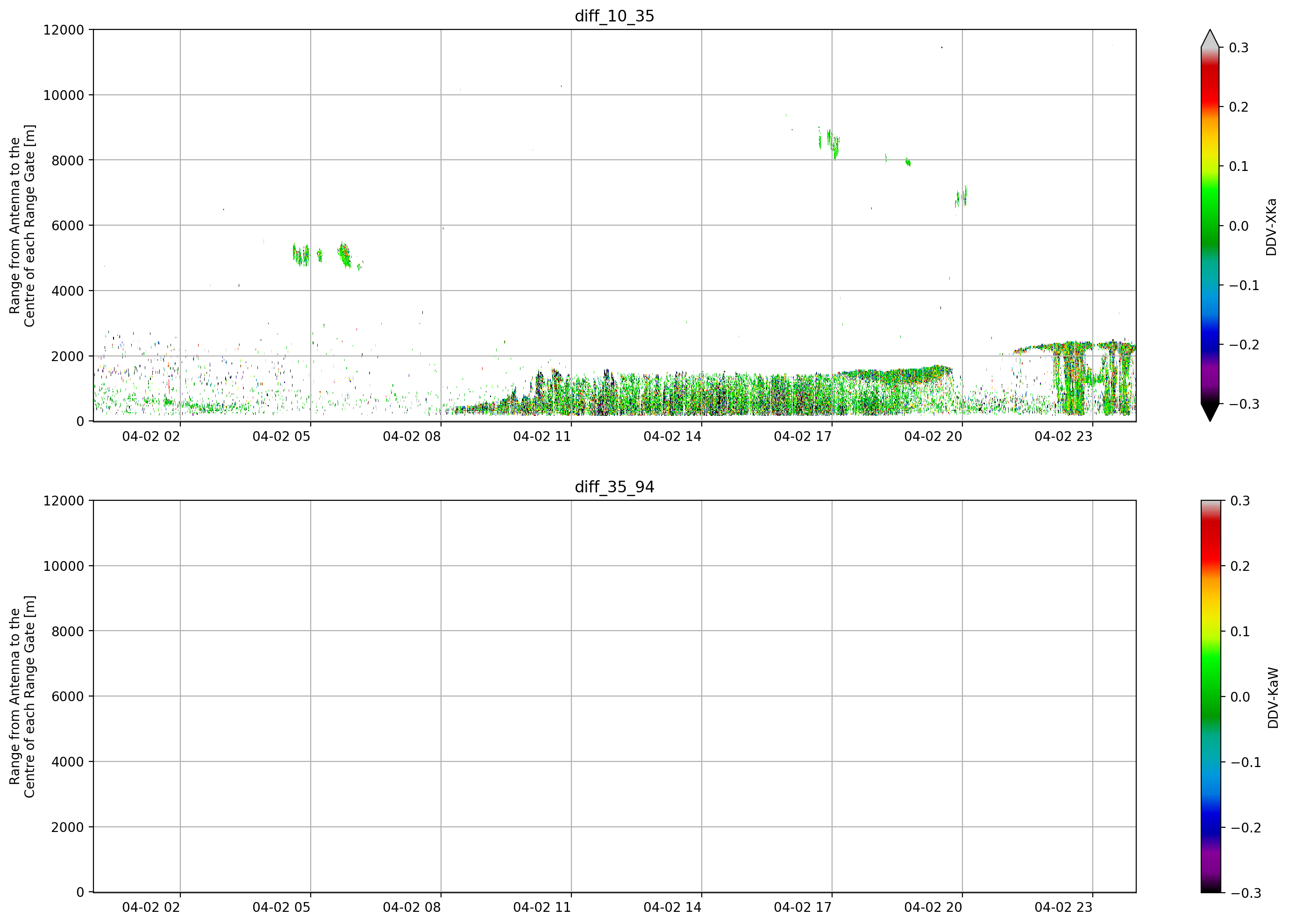The width and height of the screenshot is (1289, 924).
Task: Click the "diff_10_35" plot title
Action: pos(614,16)
